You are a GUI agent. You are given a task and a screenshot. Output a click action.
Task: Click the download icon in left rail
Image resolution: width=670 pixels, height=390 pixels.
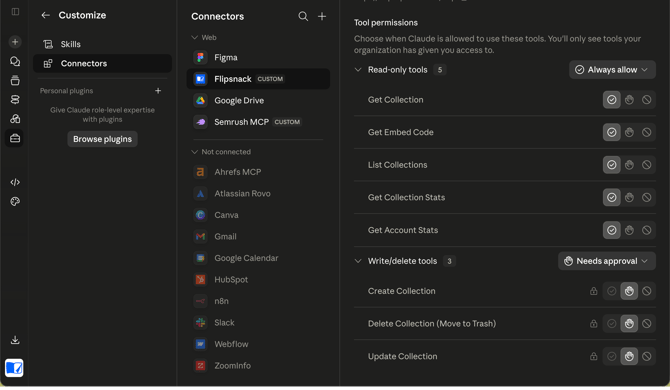[15, 340]
